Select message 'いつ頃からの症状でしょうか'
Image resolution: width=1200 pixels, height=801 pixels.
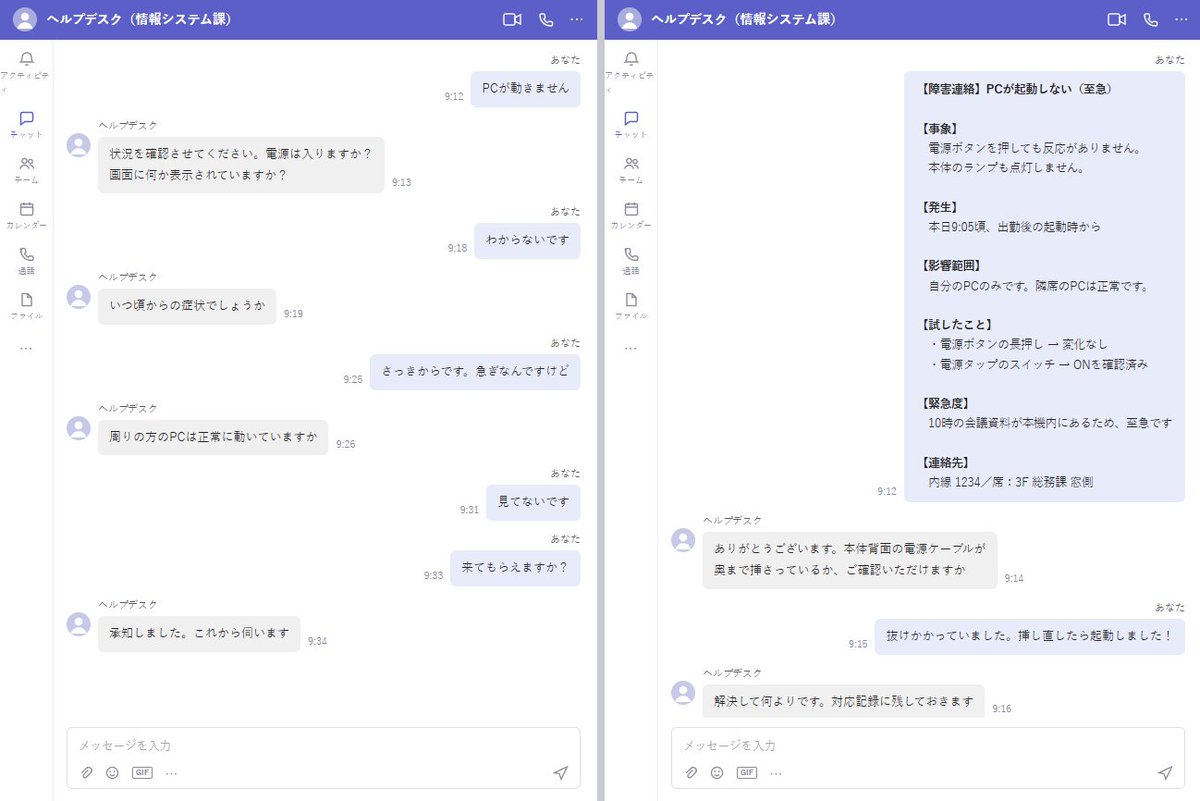187,306
